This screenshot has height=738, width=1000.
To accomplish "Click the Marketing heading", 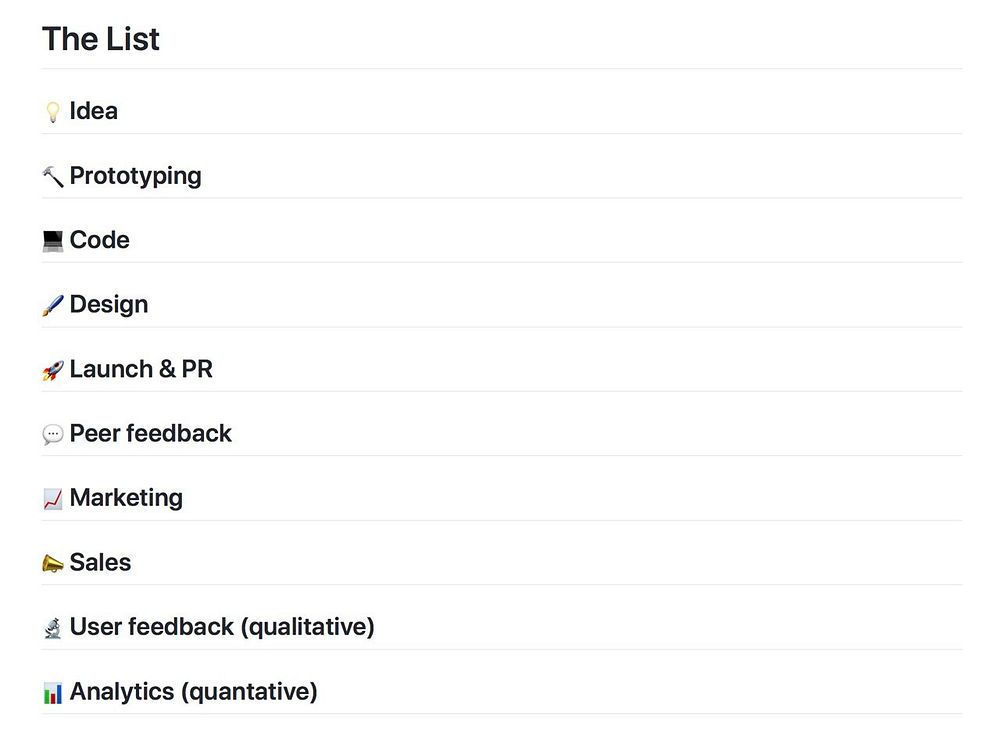I will [x=126, y=498].
